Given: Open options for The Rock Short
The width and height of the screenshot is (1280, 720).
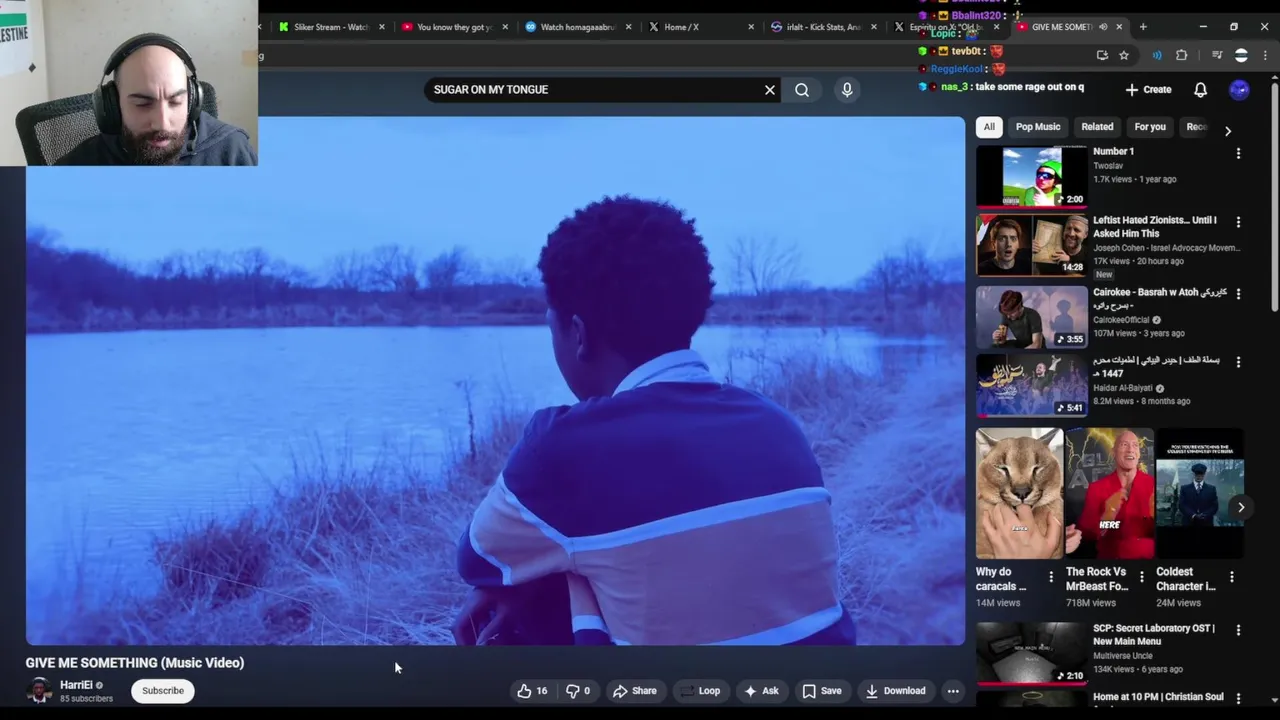Looking at the screenshot, I should point(1141,577).
